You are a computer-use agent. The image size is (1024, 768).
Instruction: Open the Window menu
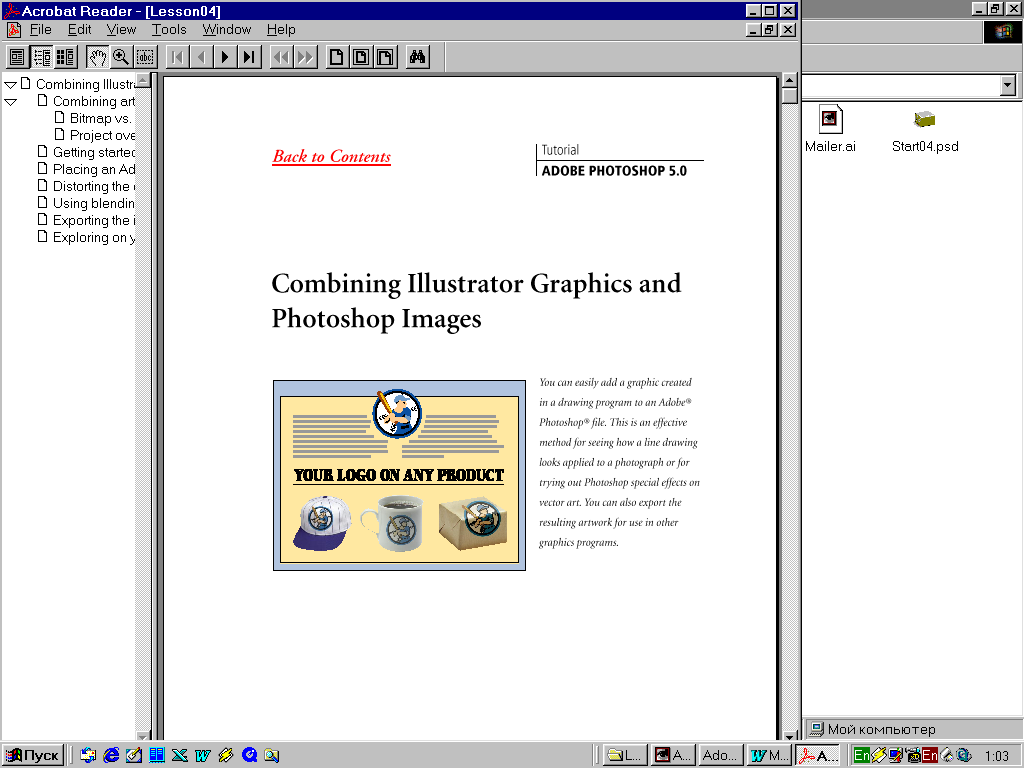(x=227, y=29)
